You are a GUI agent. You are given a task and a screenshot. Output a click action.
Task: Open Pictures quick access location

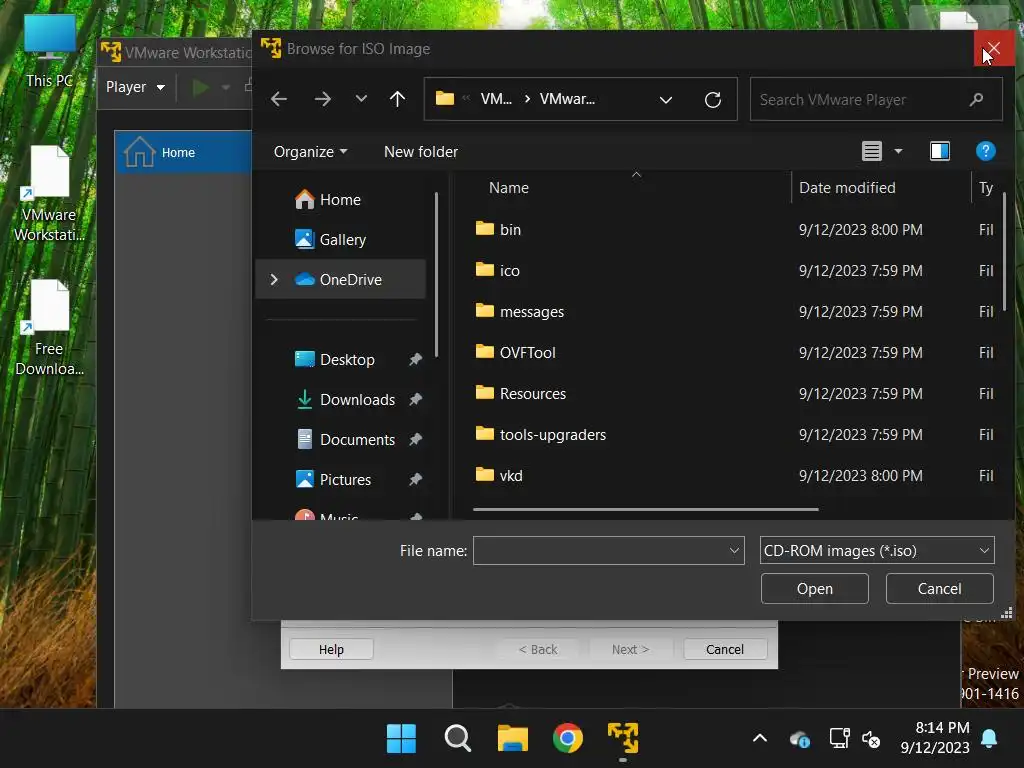345,479
